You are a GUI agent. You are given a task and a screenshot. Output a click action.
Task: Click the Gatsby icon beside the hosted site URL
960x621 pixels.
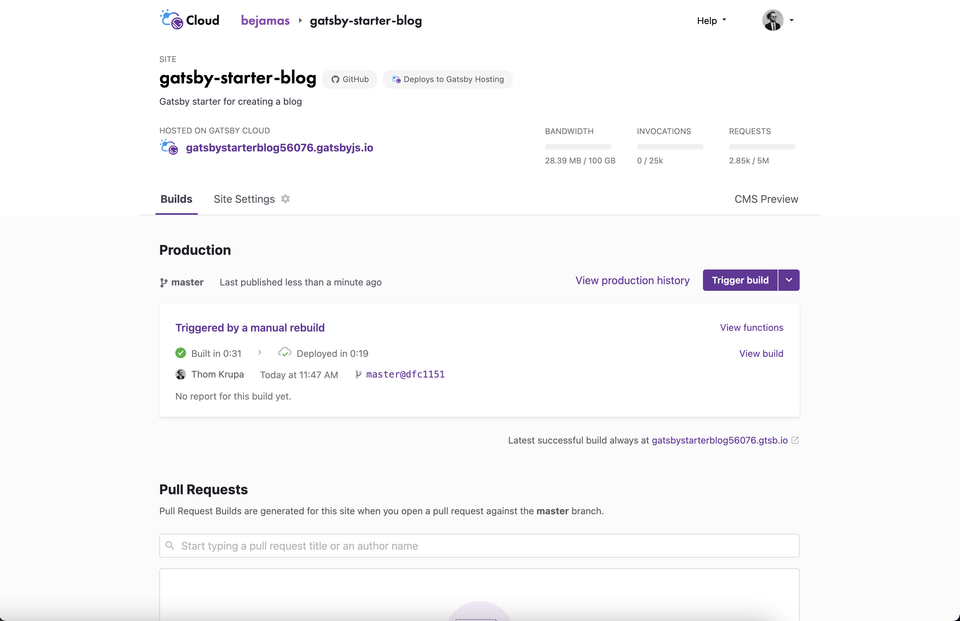(169, 147)
